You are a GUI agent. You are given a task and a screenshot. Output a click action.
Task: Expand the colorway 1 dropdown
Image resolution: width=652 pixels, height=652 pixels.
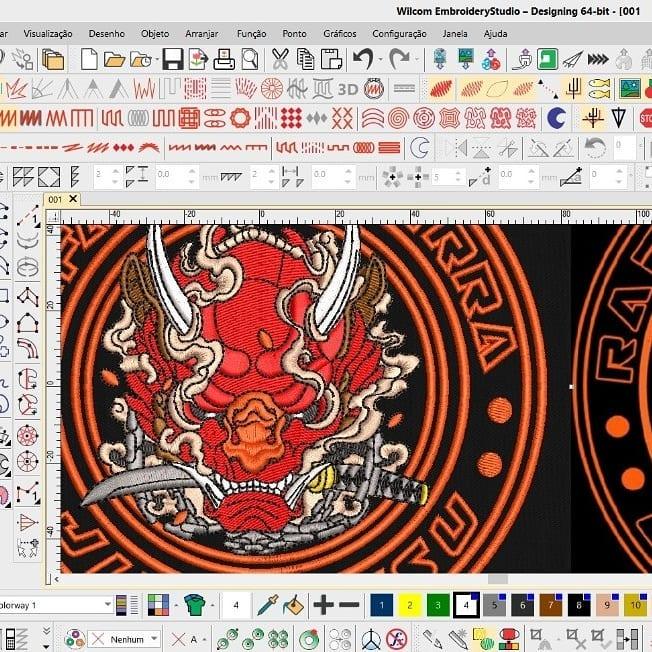[107, 604]
